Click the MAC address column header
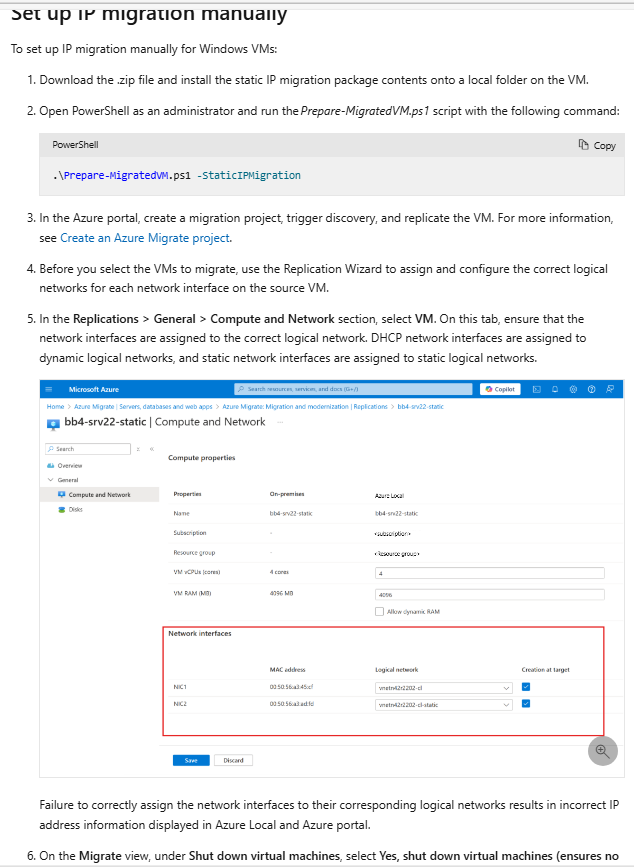Image resolution: width=634 pixels, height=867 pixels. 287,670
